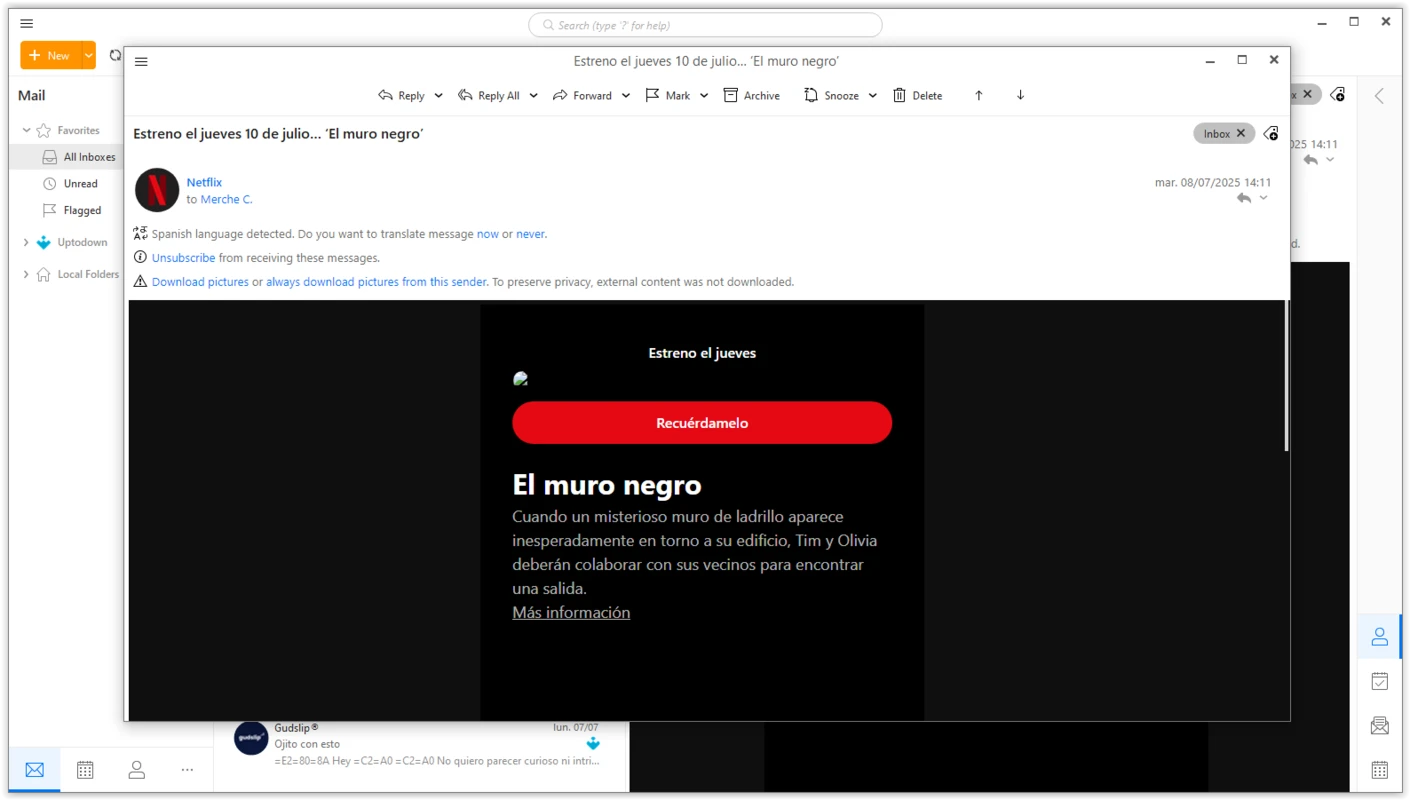Show contact details pane in the right sidebar

pos(1379,636)
